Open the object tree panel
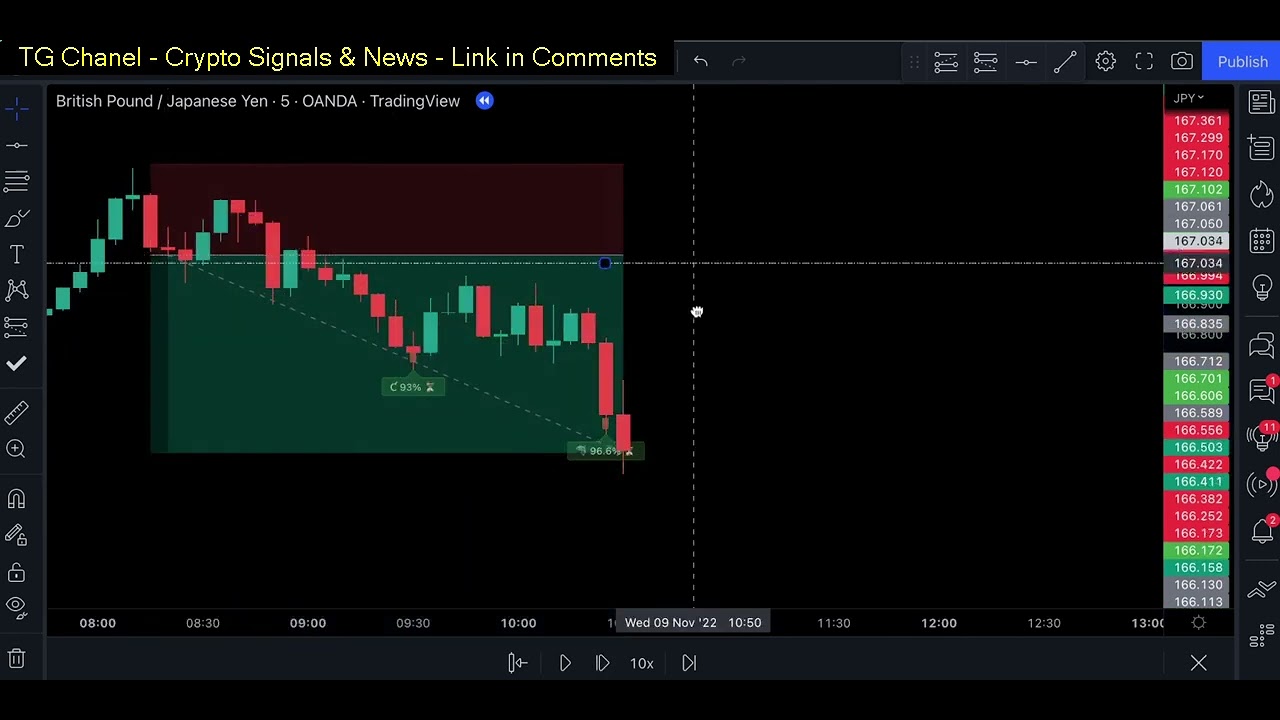Viewport: 1280px width, 720px height. pyautogui.click(x=1261, y=634)
